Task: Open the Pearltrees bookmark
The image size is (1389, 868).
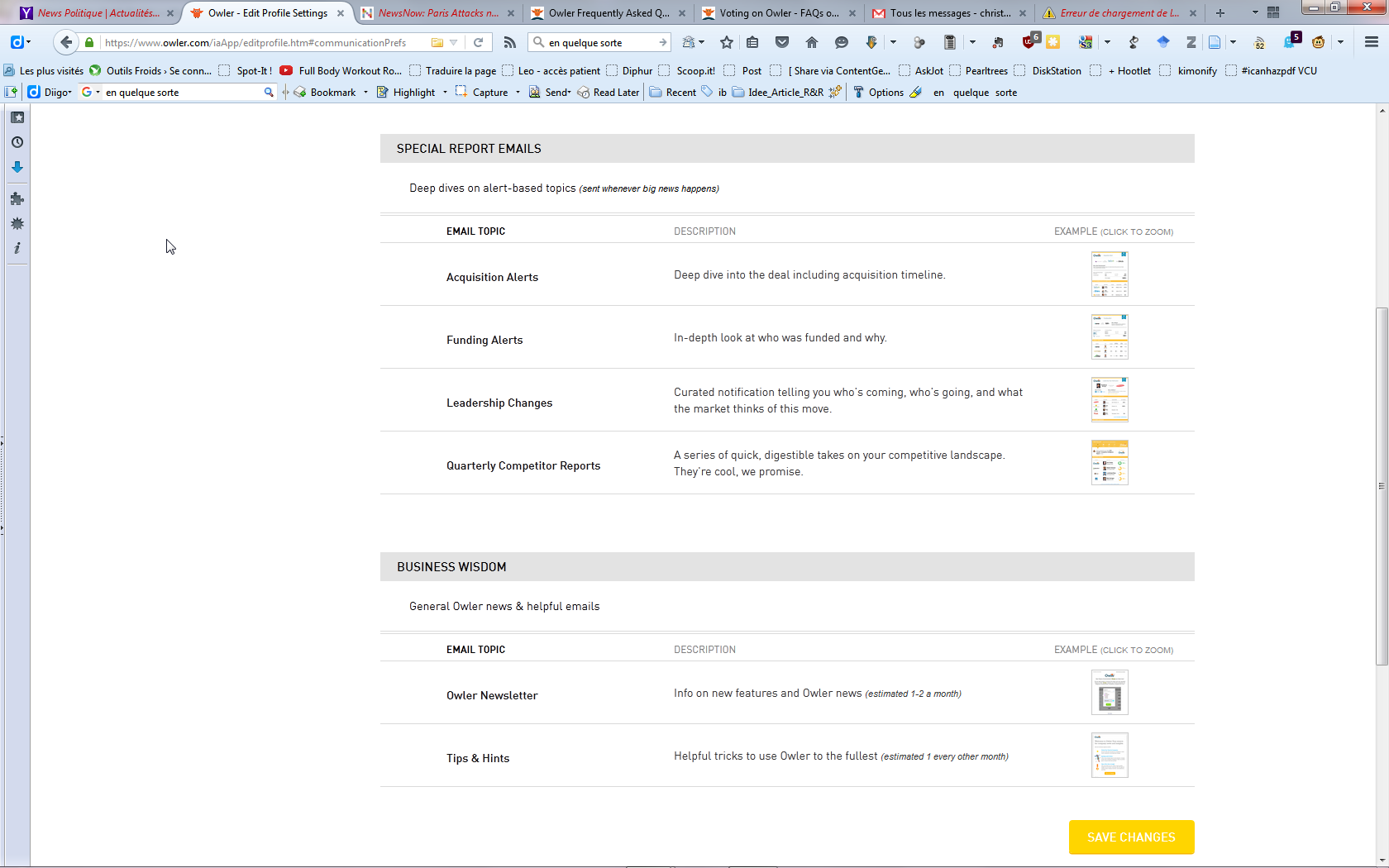Action: pyautogui.click(x=978, y=71)
